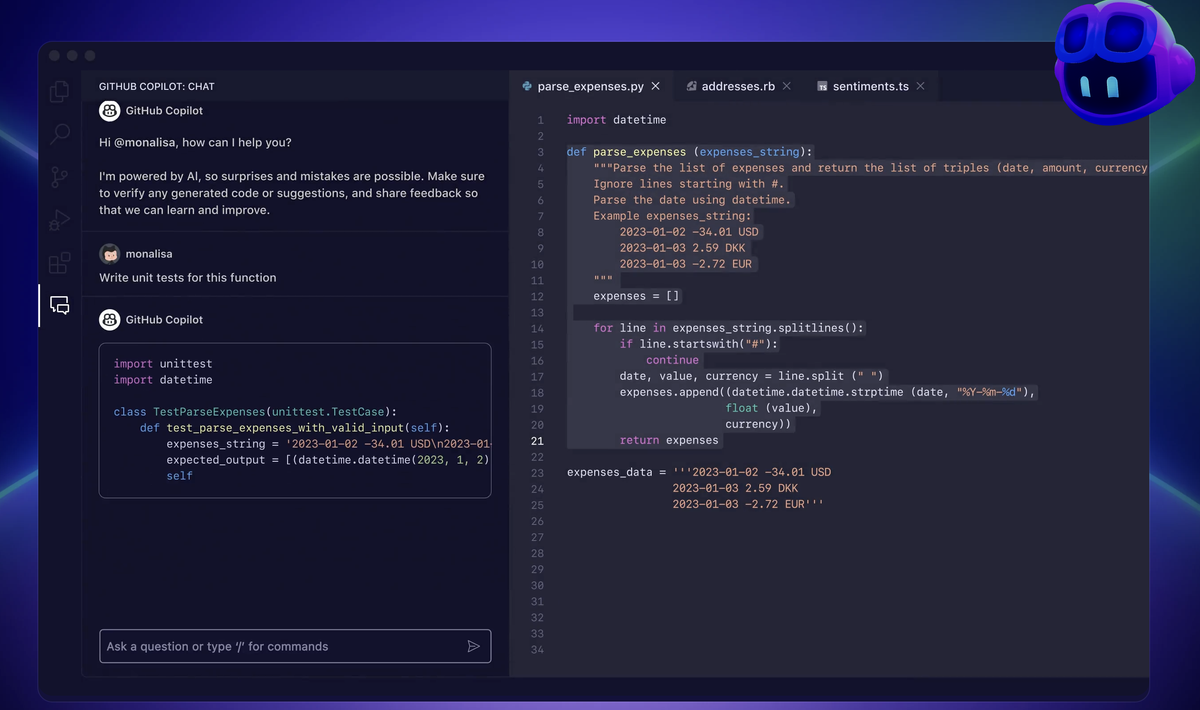Click the if line.startswith("#") line
This screenshot has width=1200, height=710.
click(699, 344)
